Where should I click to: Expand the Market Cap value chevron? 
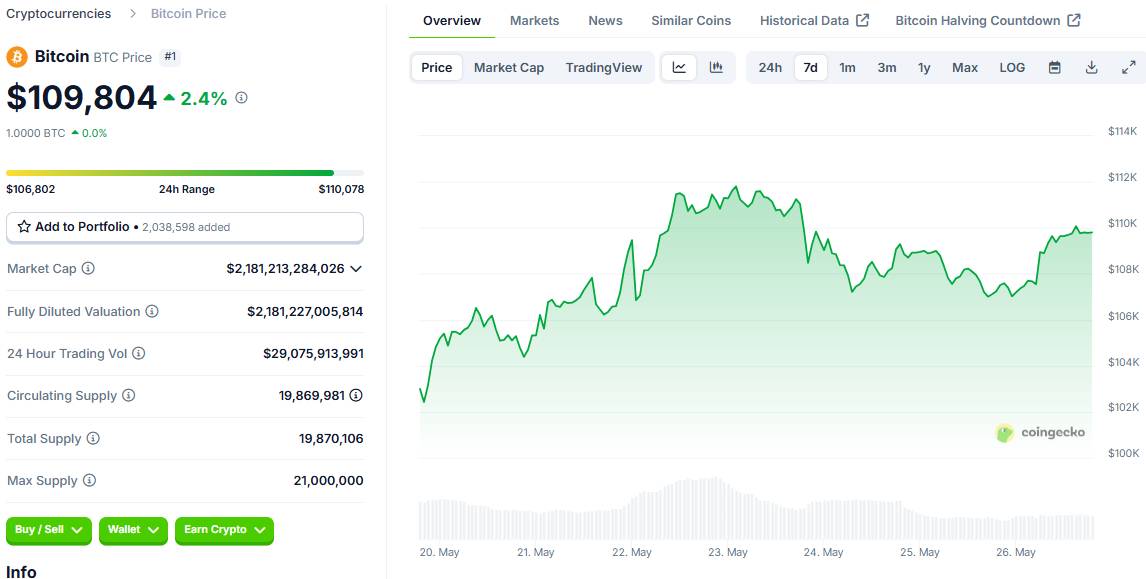[x=356, y=269]
